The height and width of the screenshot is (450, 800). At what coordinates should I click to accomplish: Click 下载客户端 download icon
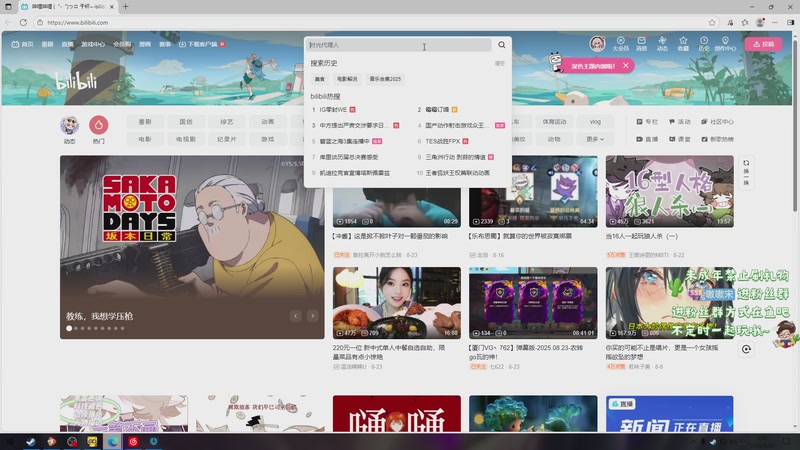tap(182, 44)
